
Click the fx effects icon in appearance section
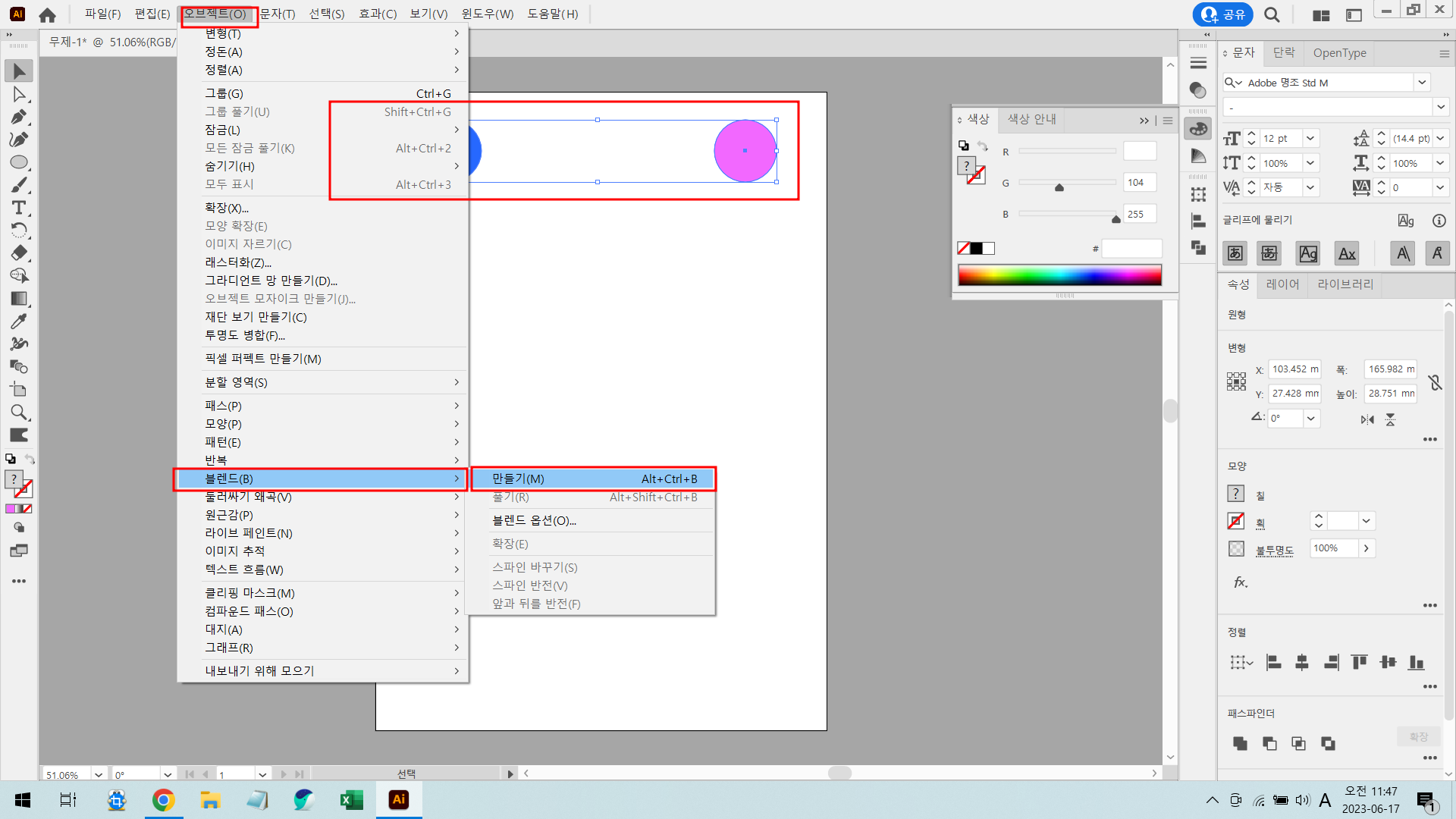click(x=1241, y=582)
